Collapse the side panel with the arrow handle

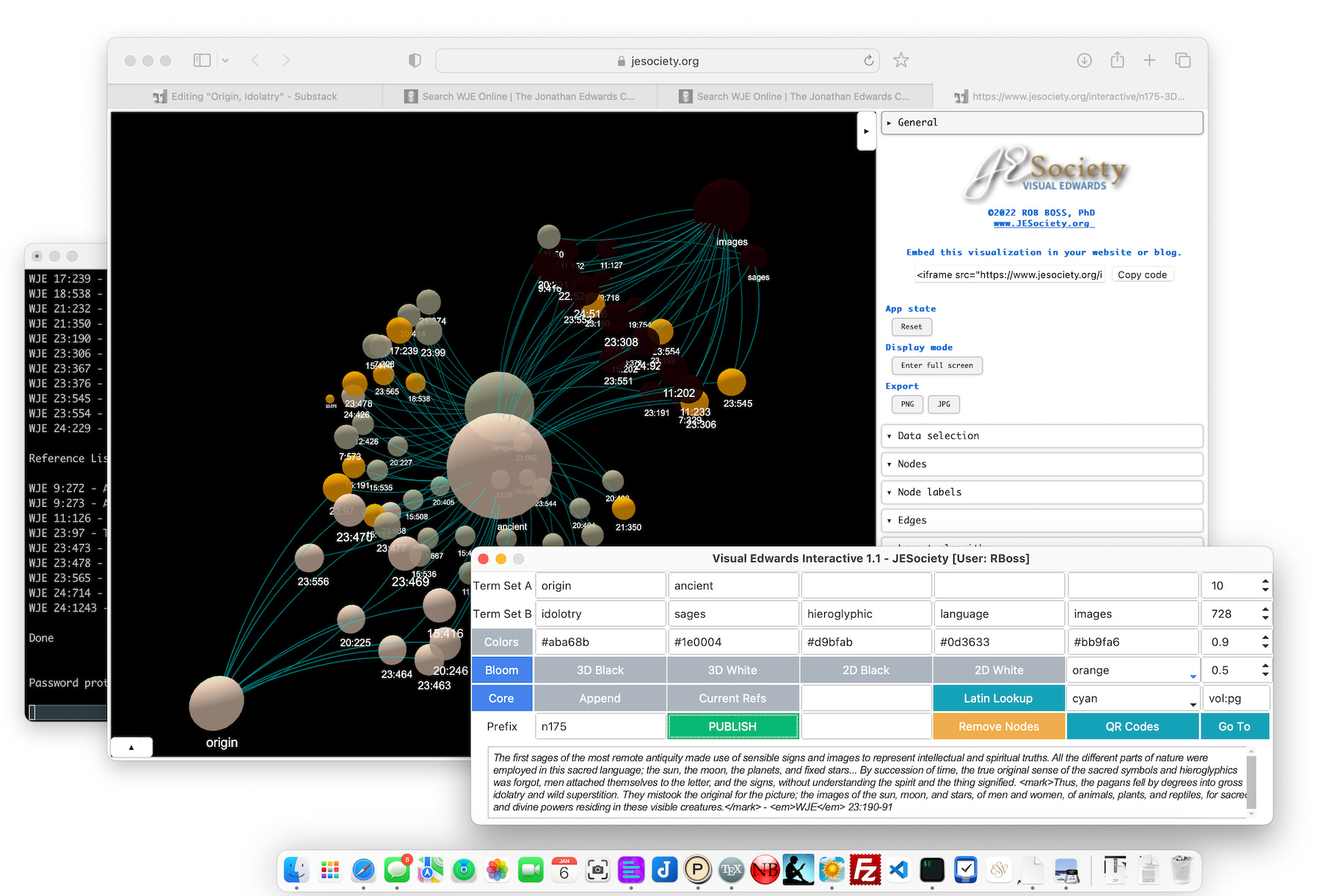point(866,131)
